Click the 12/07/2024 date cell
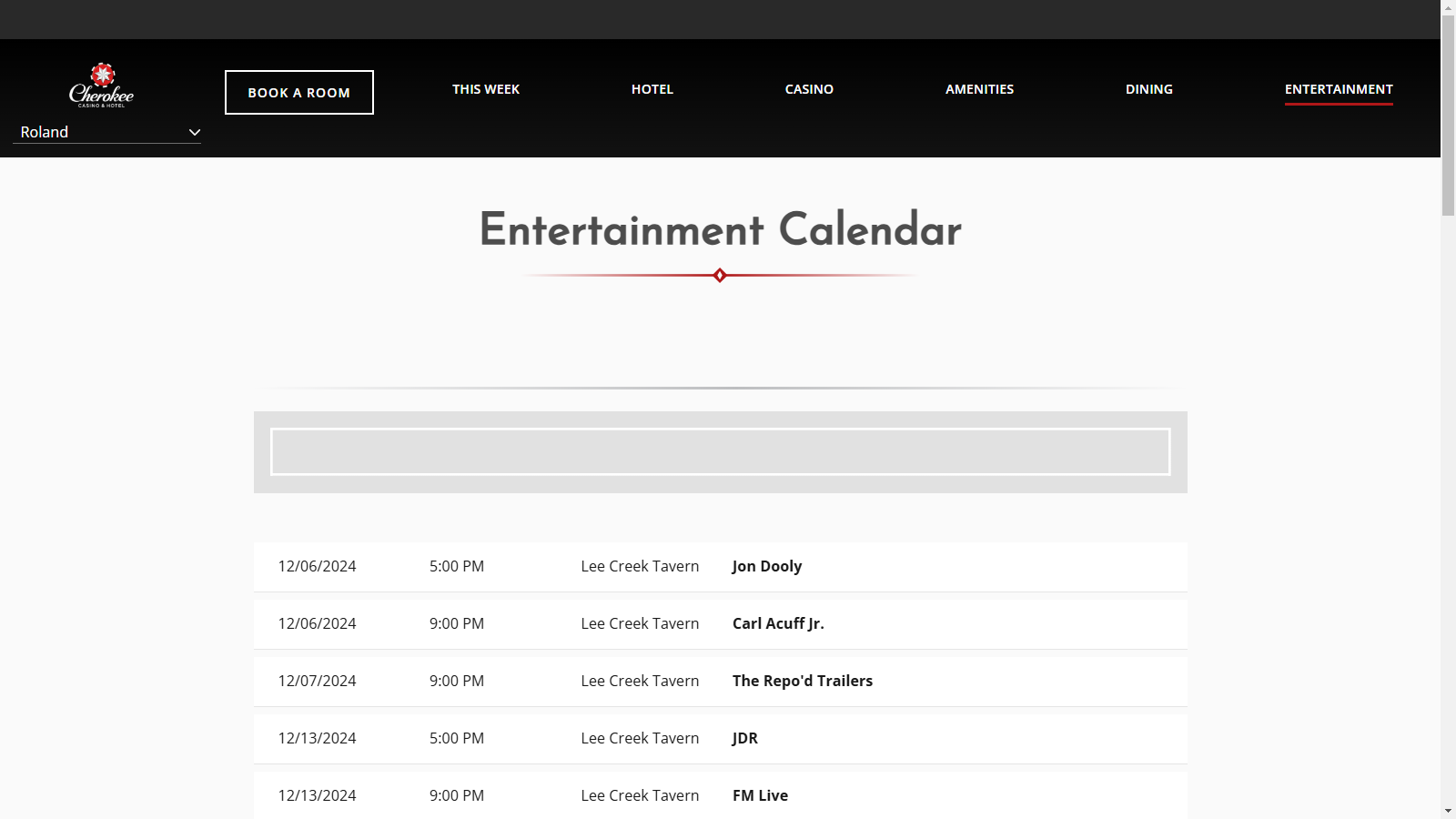The height and width of the screenshot is (819, 1456). 317,681
